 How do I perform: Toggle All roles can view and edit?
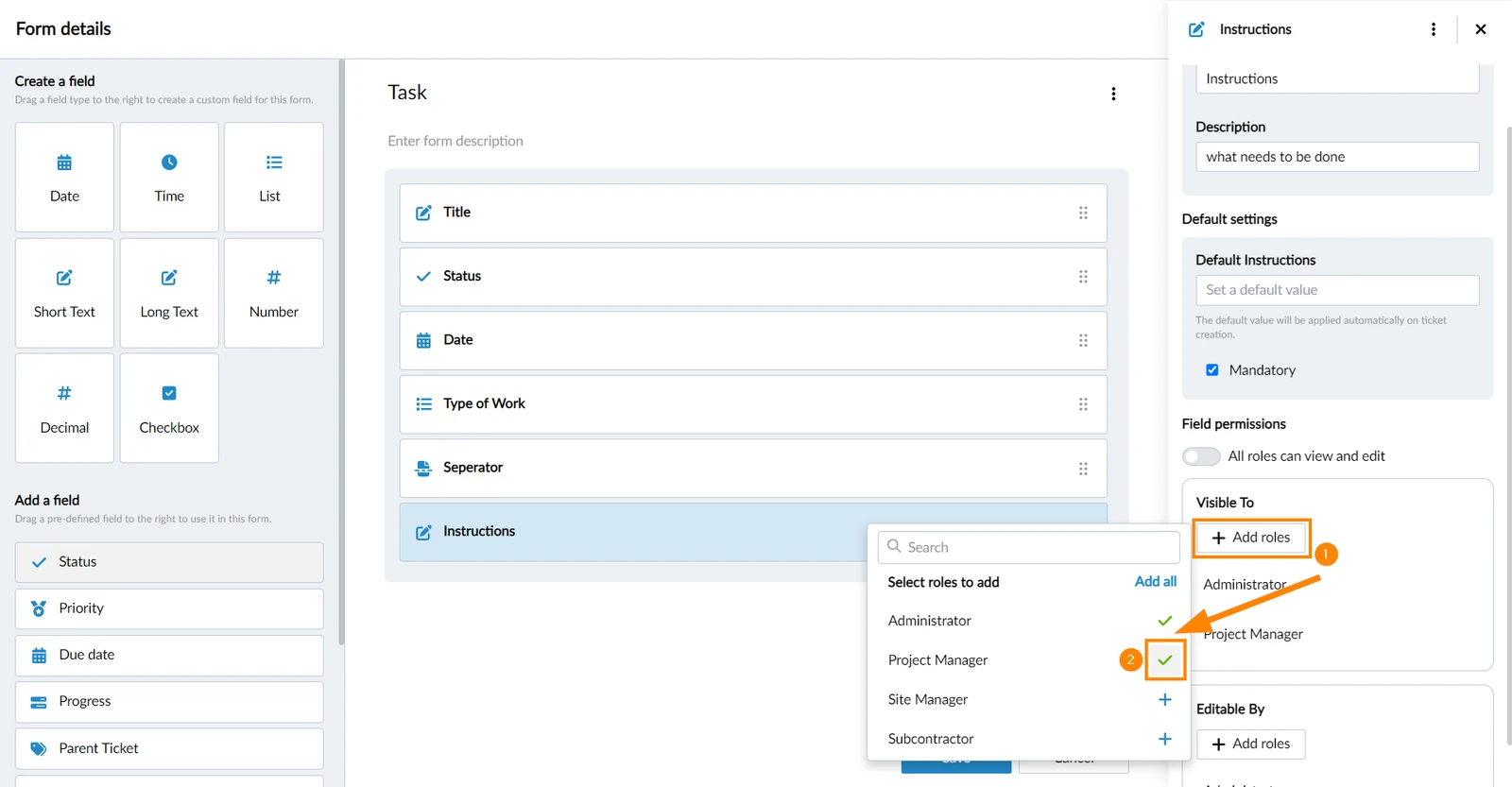1201,456
